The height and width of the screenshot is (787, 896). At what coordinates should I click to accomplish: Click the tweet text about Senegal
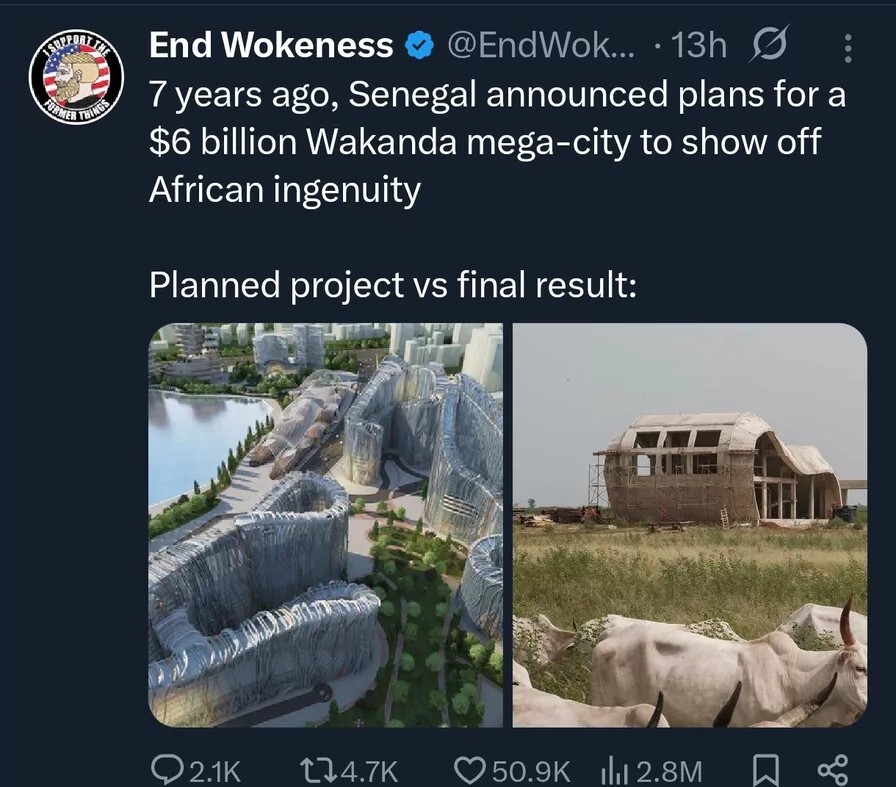(x=497, y=189)
